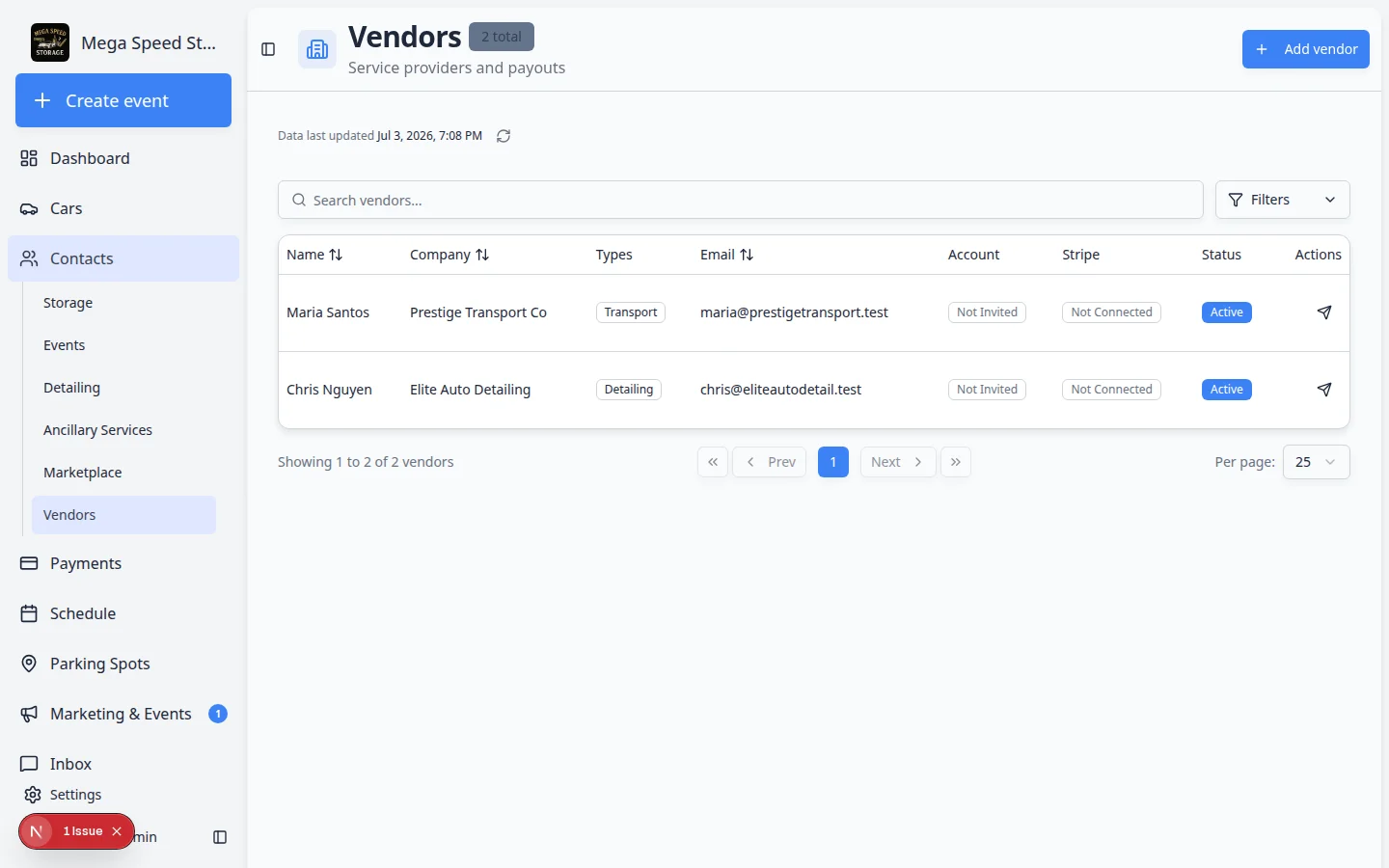1389x868 pixels.
Task: Click chris@eliteautodetail.test email
Action: (x=780, y=390)
